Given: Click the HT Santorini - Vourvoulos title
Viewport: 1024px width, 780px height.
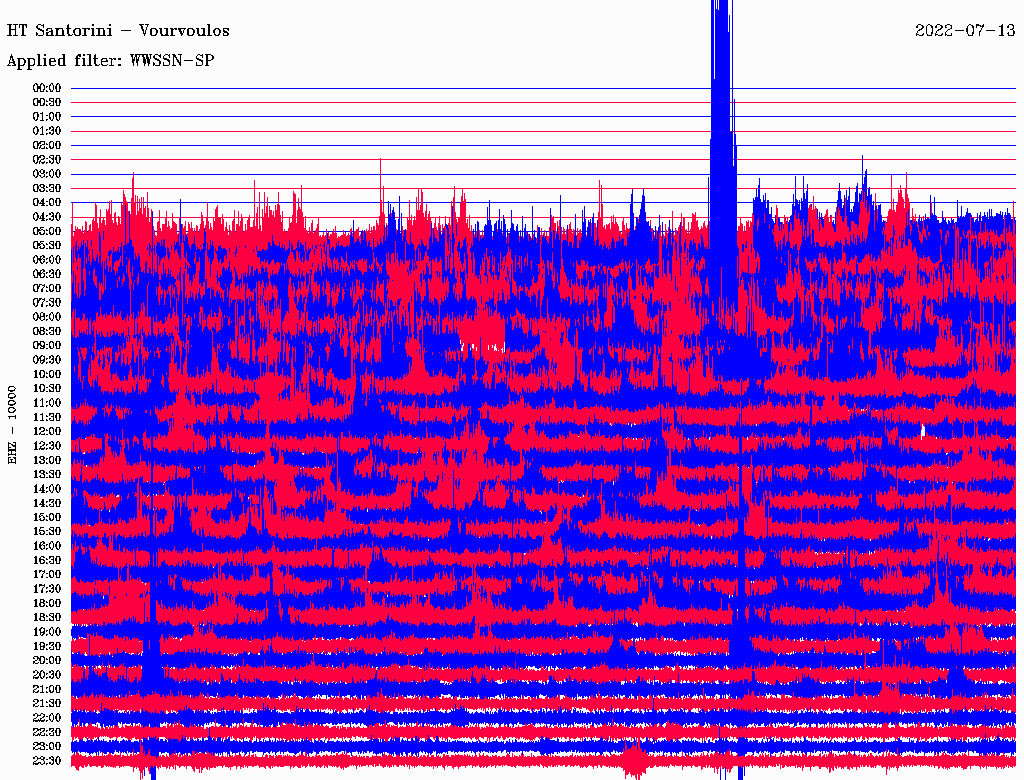Looking at the screenshot, I should 118,31.
